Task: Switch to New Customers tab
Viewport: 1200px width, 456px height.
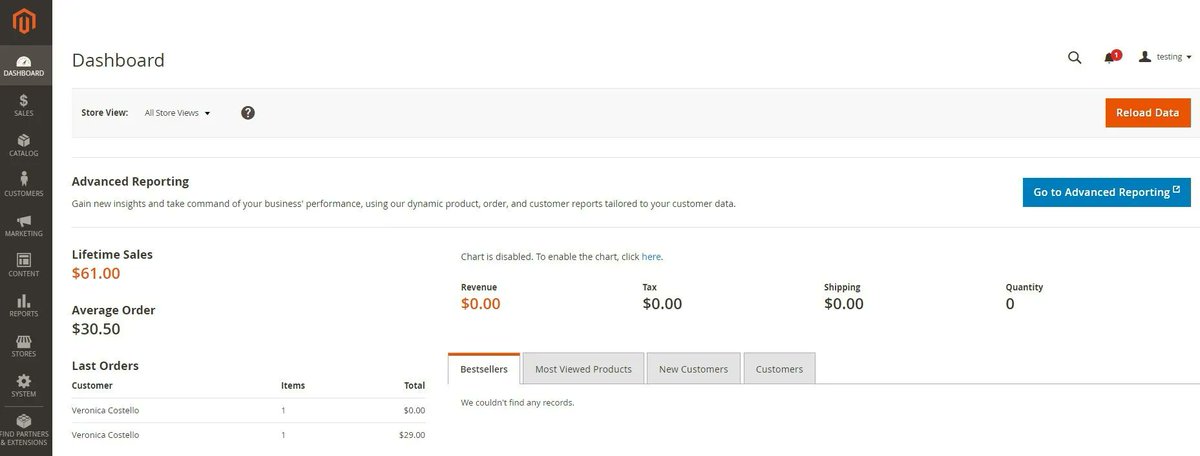Action: 693,369
